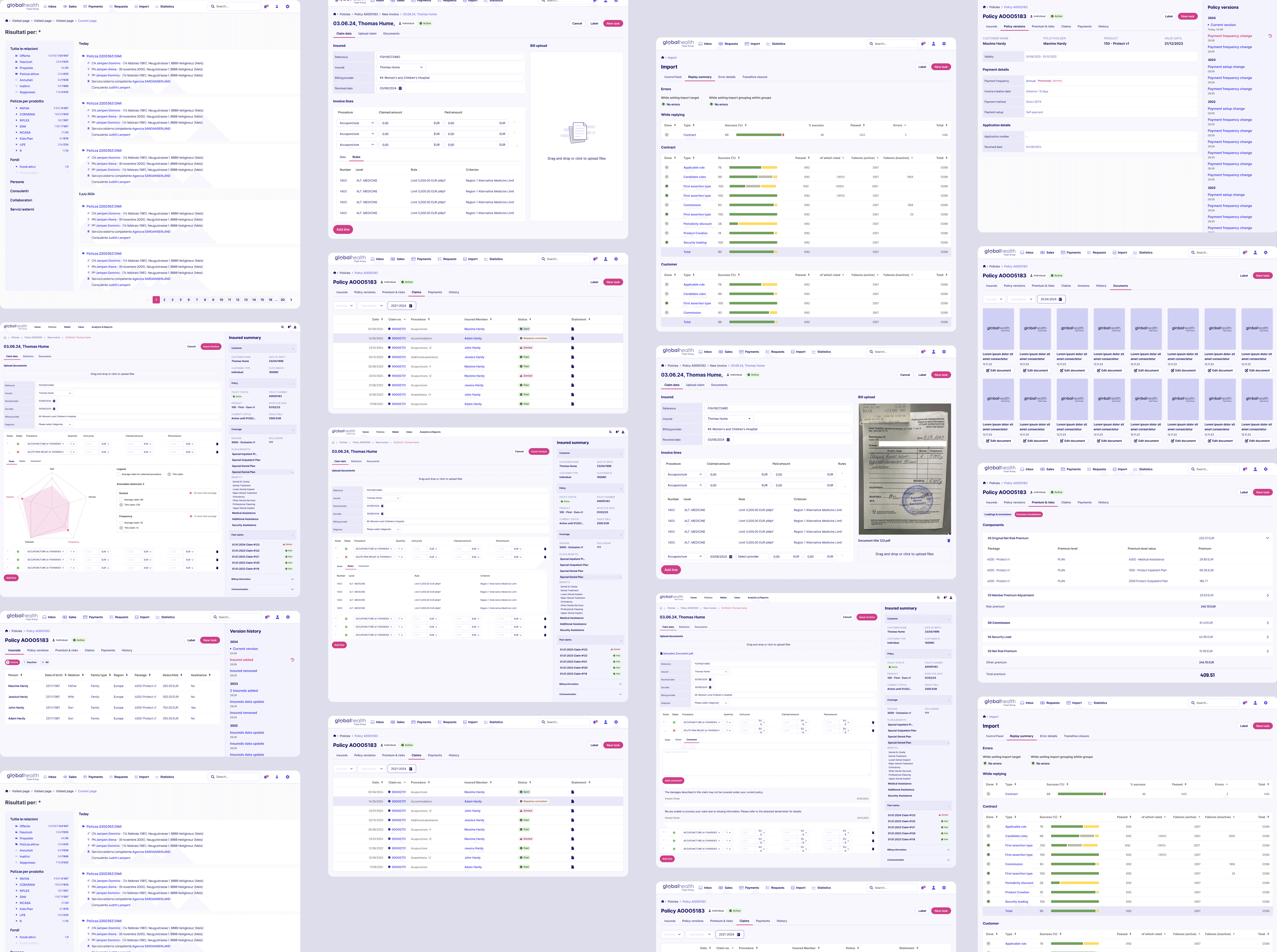Click the Reference field on receipt photo invoice screen
The height and width of the screenshot is (952, 1277).
(x=778, y=409)
